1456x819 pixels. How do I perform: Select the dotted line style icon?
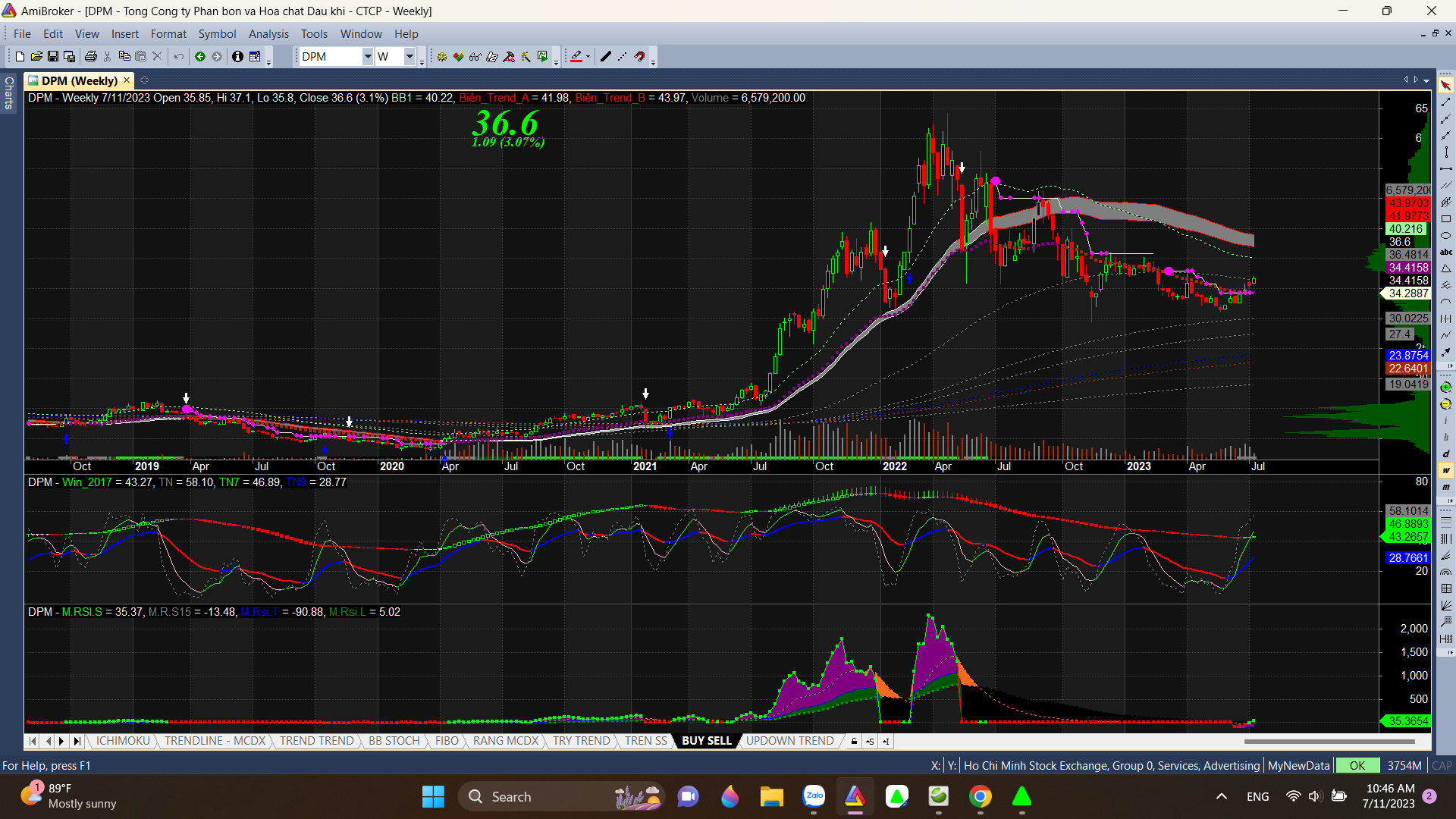(622, 57)
